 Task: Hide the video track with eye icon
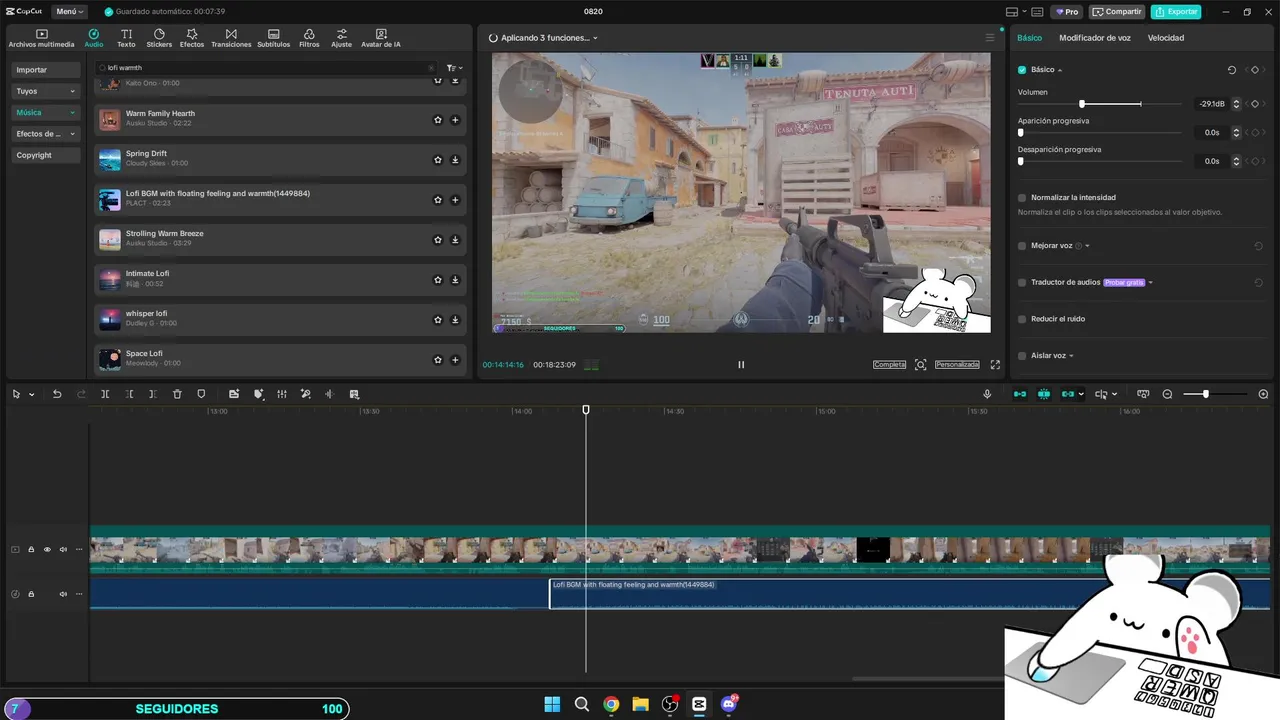click(47, 549)
